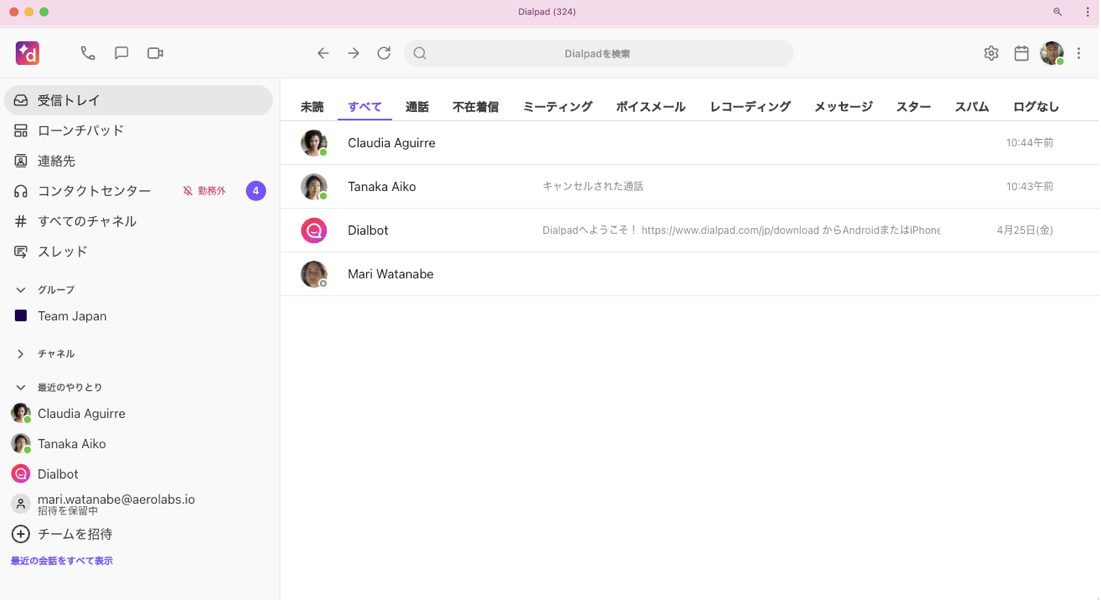Go forward with the right arrow
The height and width of the screenshot is (600, 1101).
click(353, 53)
